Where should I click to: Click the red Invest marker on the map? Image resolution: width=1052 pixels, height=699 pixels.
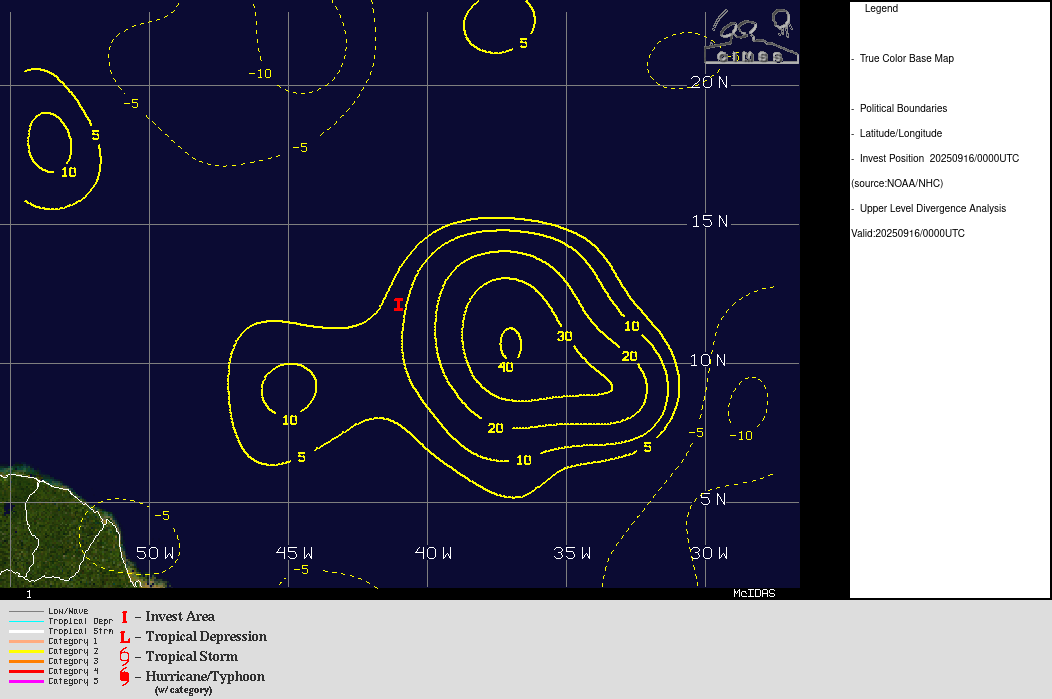399,305
